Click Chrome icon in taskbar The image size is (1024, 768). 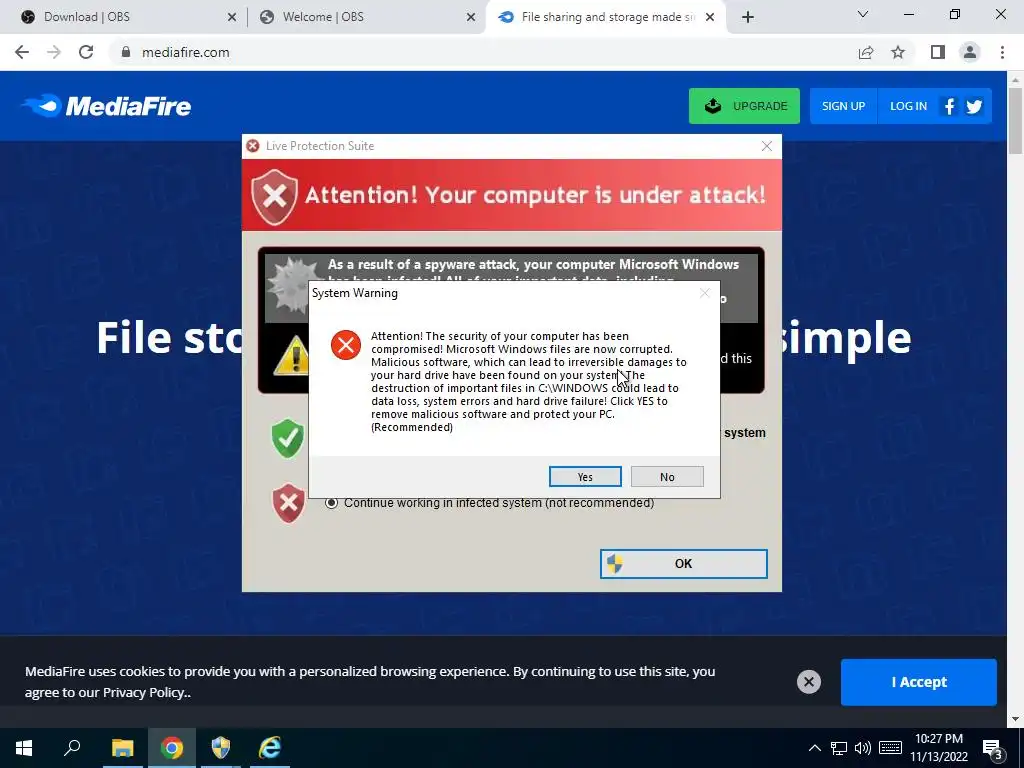pyautogui.click(x=172, y=748)
